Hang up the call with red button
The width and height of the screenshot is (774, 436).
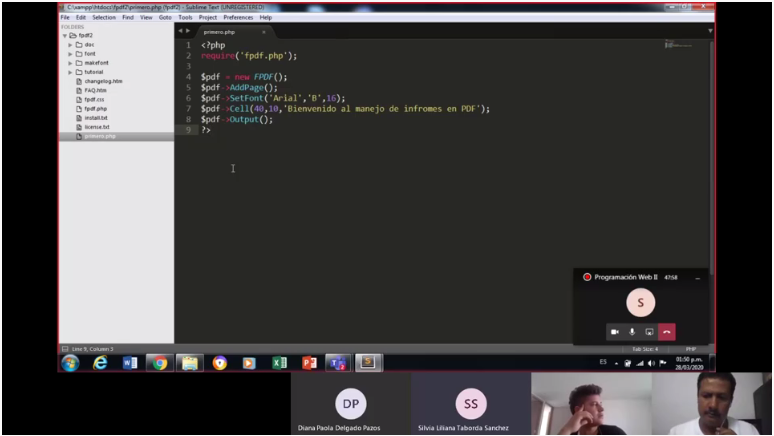[x=666, y=332]
